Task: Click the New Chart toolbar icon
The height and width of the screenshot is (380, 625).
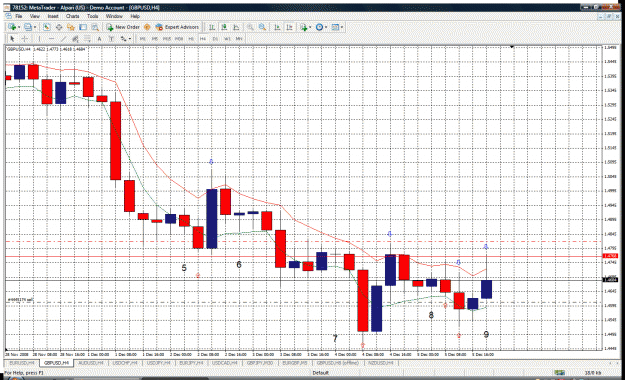Action: click(12, 27)
